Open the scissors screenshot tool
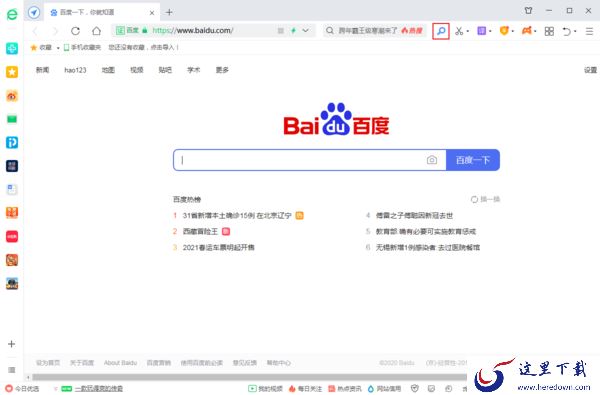The image size is (600, 395). pyautogui.click(x=459, y=31)
